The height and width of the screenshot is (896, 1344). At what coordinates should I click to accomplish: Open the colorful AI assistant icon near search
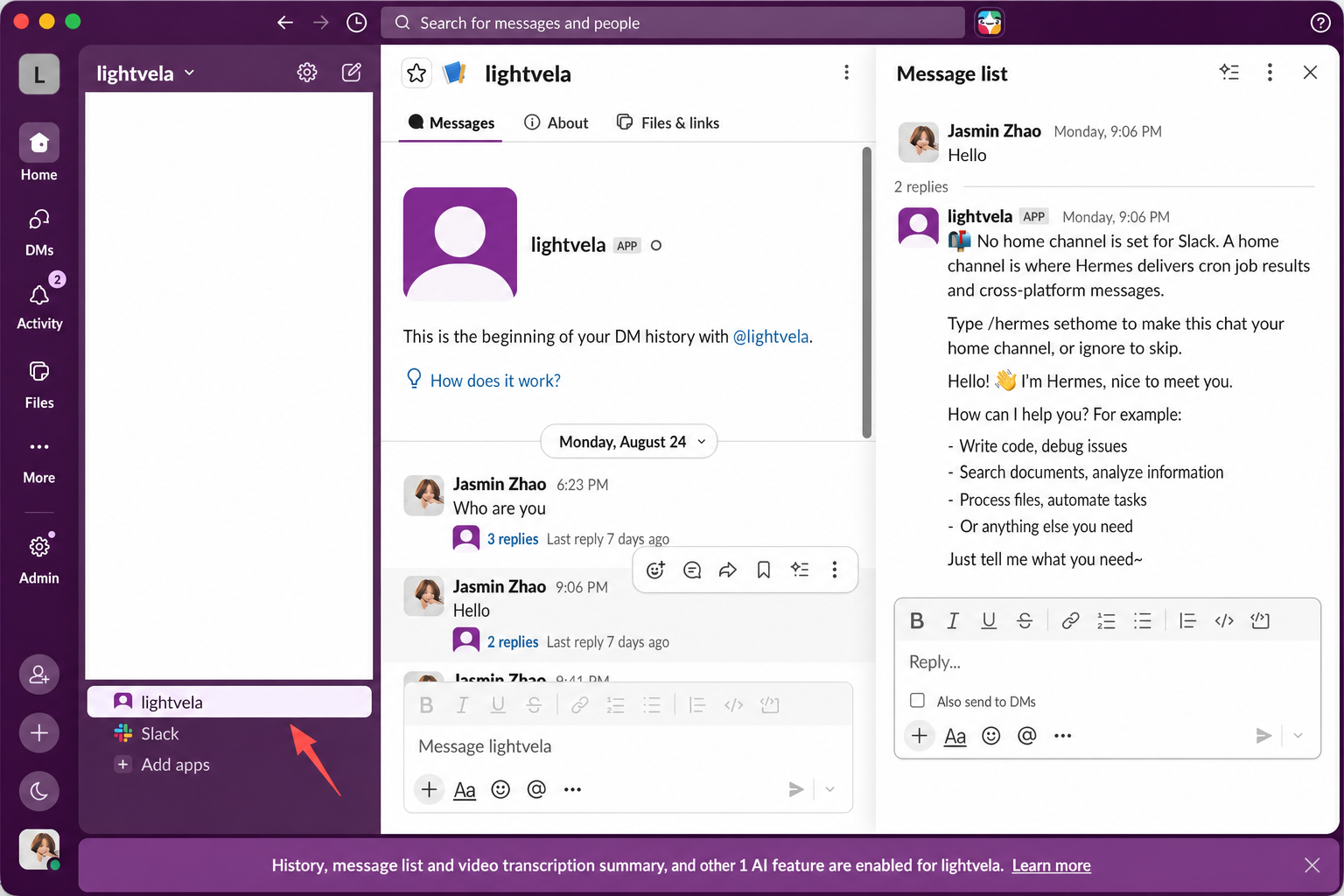click(x=990, y=23)
